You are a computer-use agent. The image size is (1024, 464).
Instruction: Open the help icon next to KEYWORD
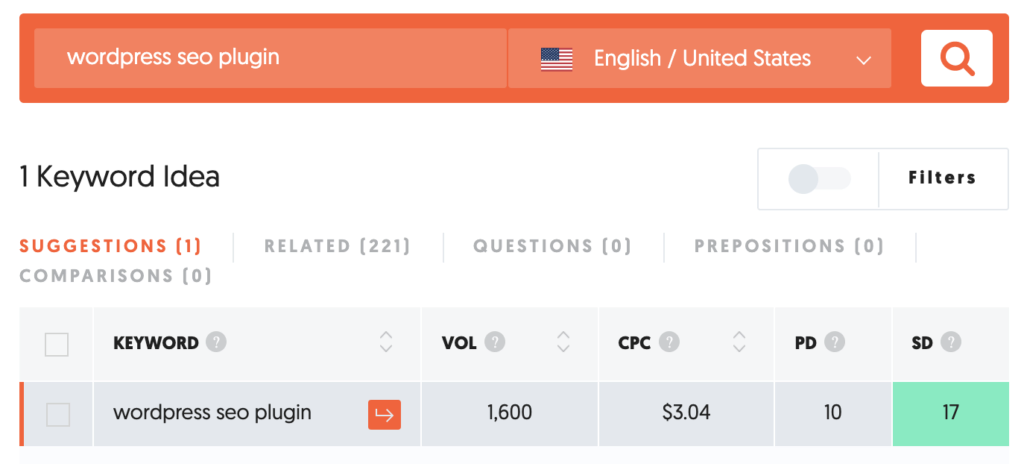pos(216,342)
